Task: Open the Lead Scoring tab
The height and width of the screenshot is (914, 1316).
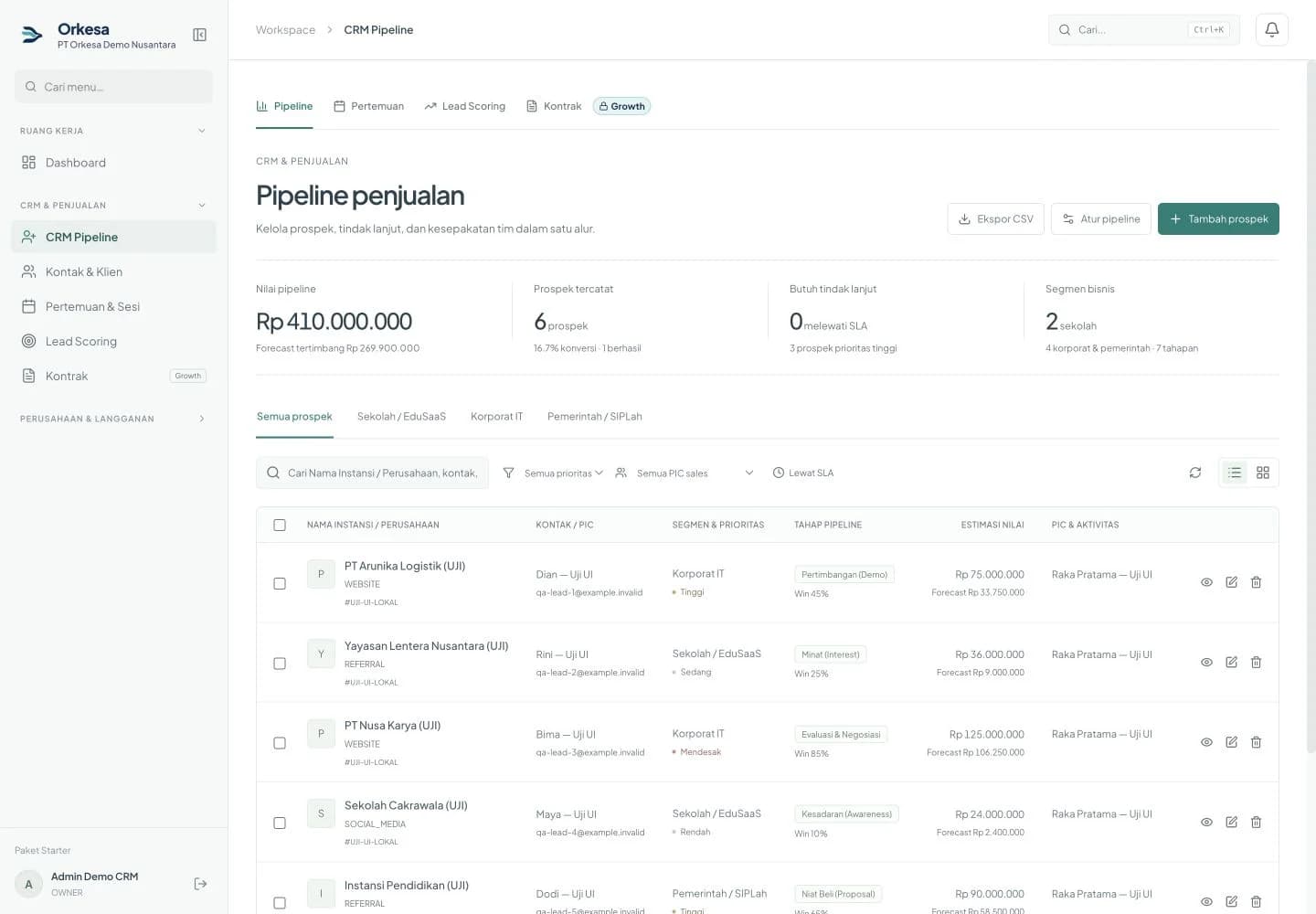Action: coord(464,106)
